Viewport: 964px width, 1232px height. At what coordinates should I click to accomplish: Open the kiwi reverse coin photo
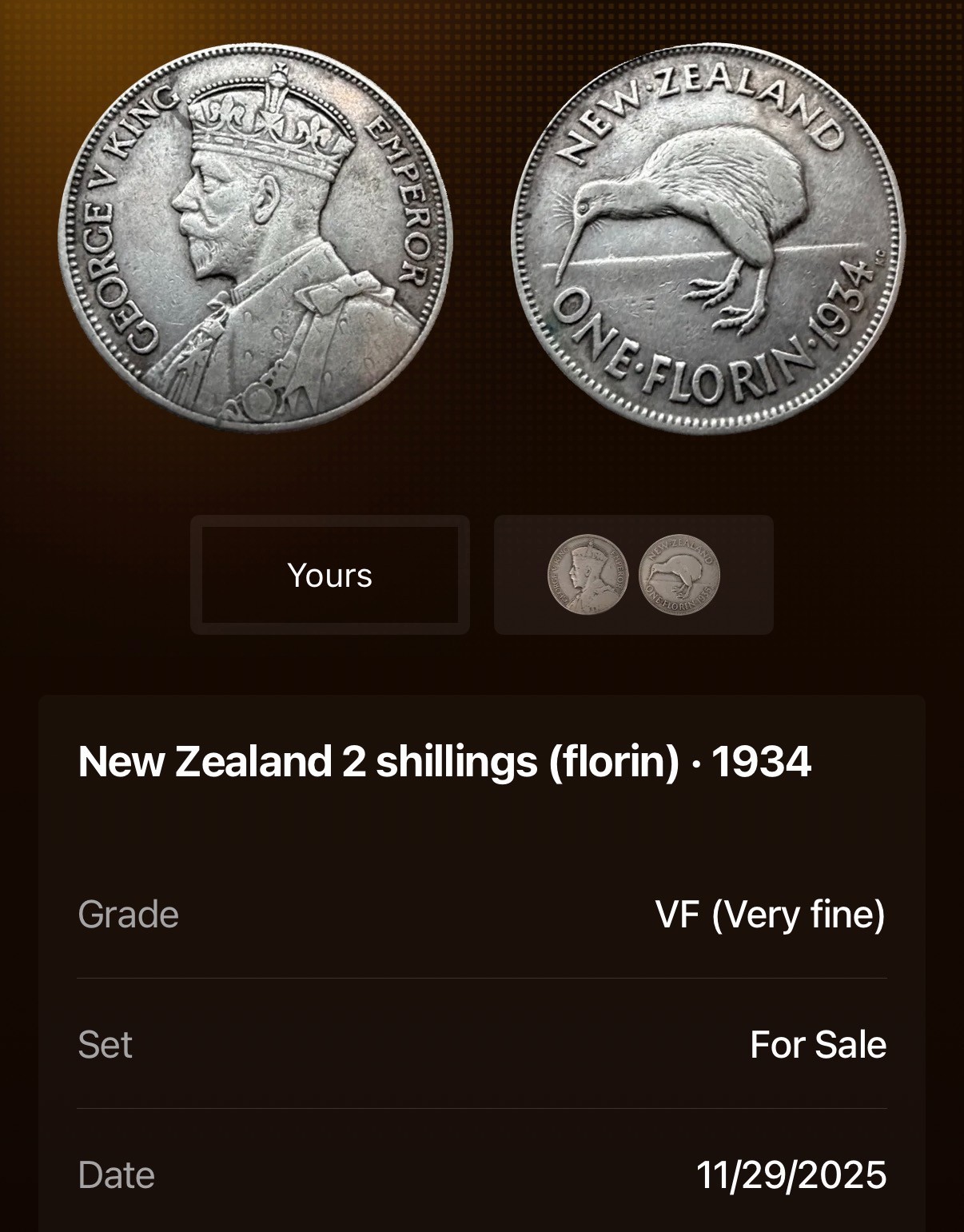[x=708, y=240]
